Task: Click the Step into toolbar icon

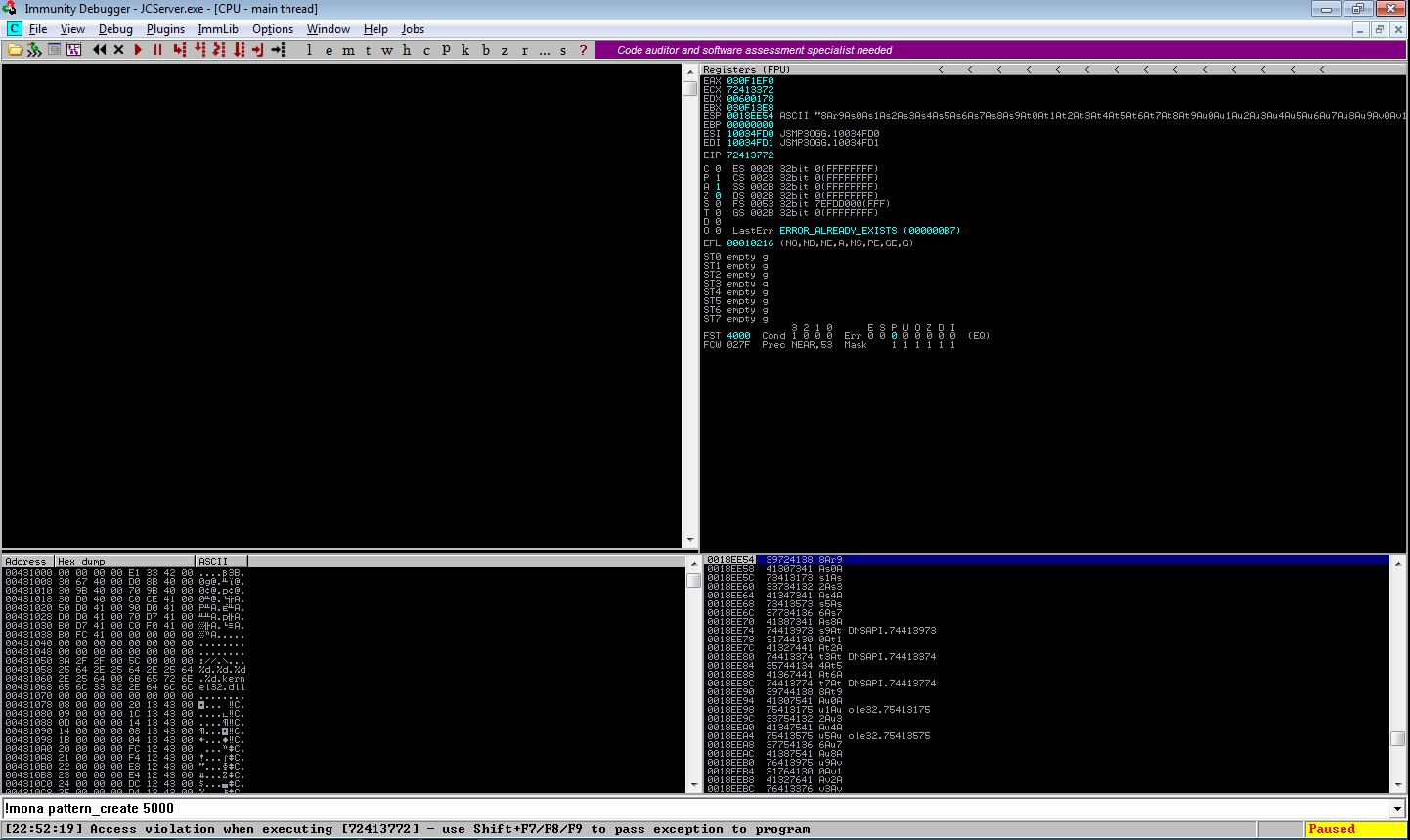Action: click(180, 50)
